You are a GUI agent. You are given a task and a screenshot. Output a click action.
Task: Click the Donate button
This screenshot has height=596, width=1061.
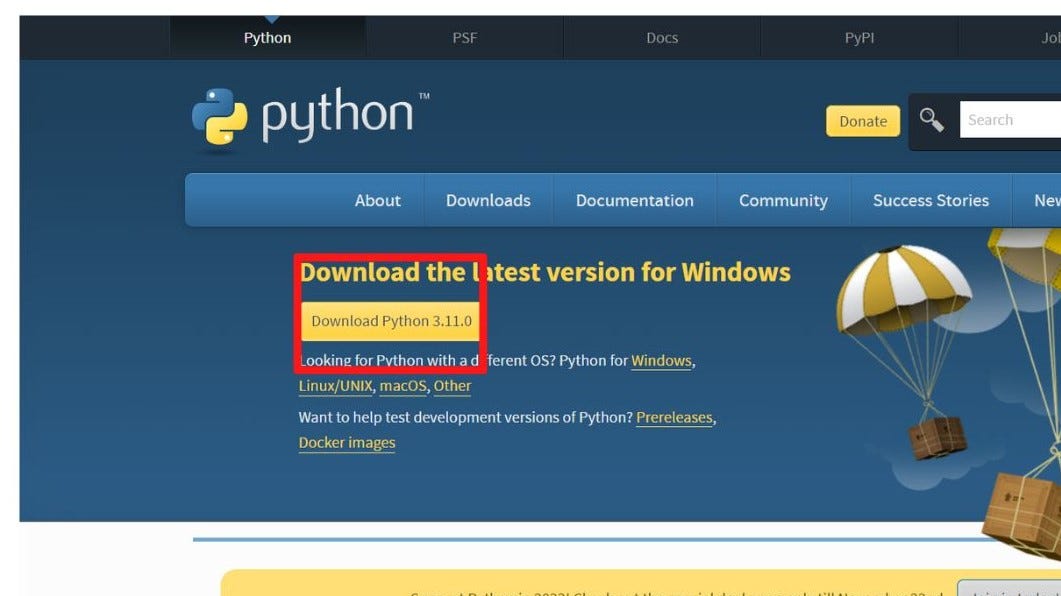click(862, 121)
